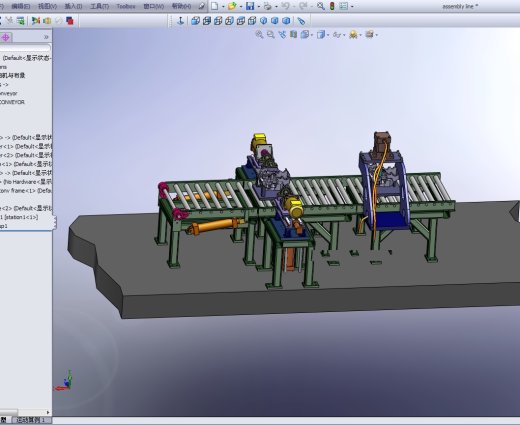520x425 pixels.
Task: Click the Normal To view icon
Action: tap(181, 21)
